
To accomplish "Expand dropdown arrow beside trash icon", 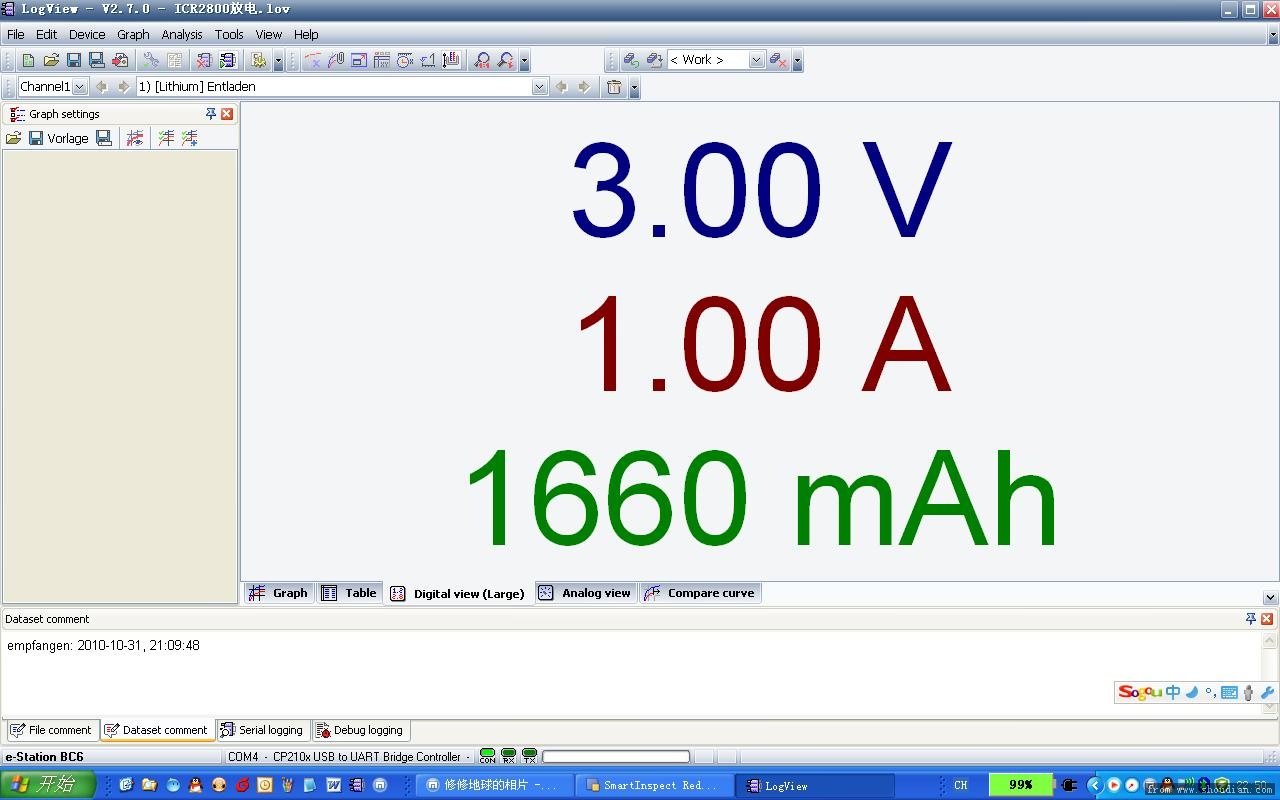I will tap(634, 88).
